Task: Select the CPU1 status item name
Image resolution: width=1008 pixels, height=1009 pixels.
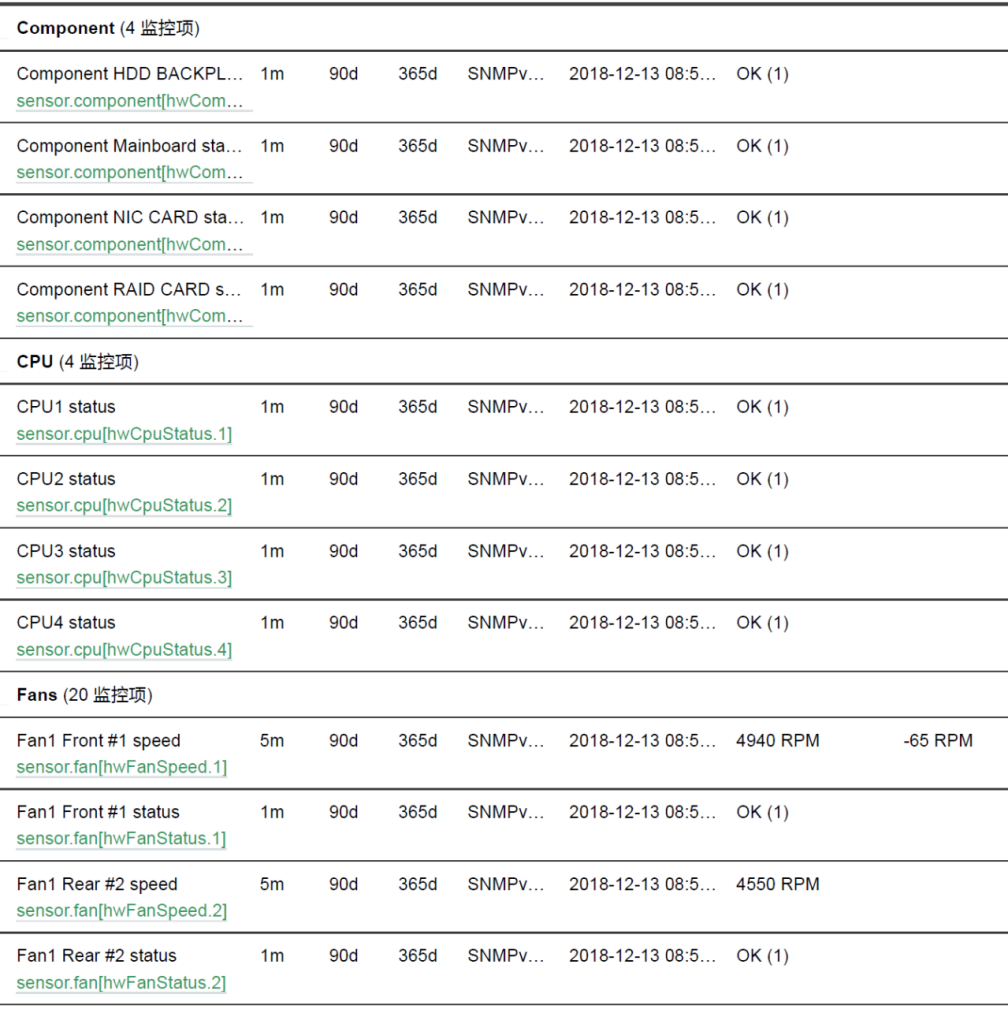Action: tap(66, 407)
